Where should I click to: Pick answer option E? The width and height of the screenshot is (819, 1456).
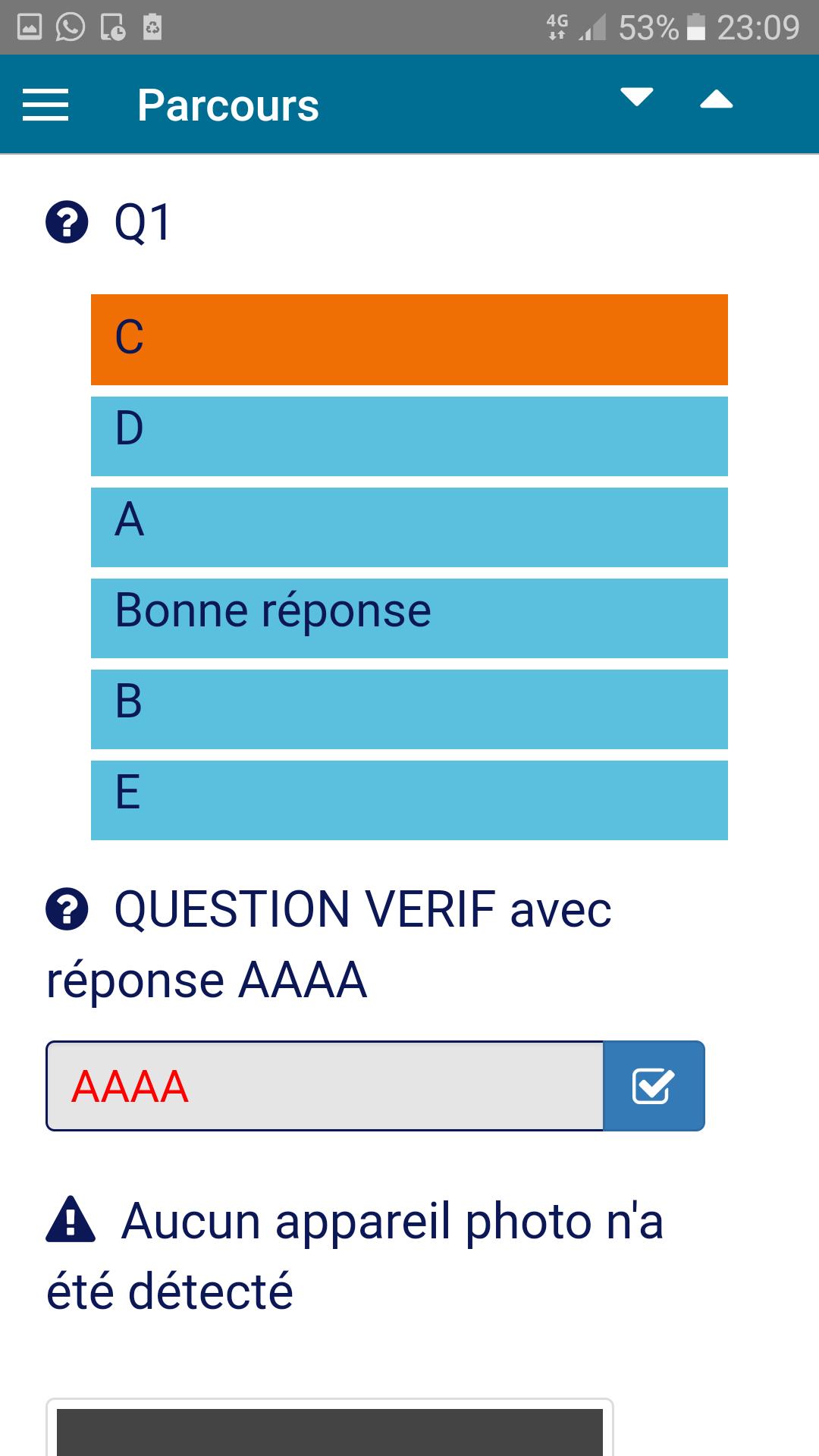[409, 800]
